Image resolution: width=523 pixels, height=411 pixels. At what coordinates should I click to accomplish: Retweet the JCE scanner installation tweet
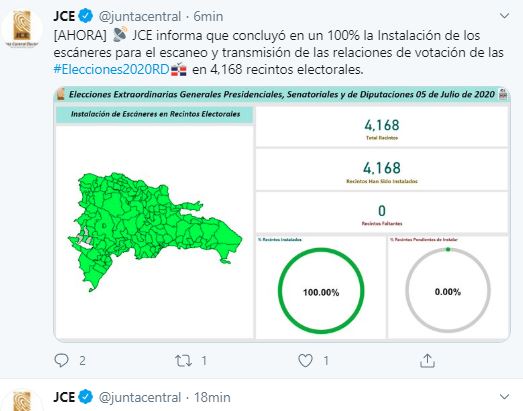(x=183, y=361)
